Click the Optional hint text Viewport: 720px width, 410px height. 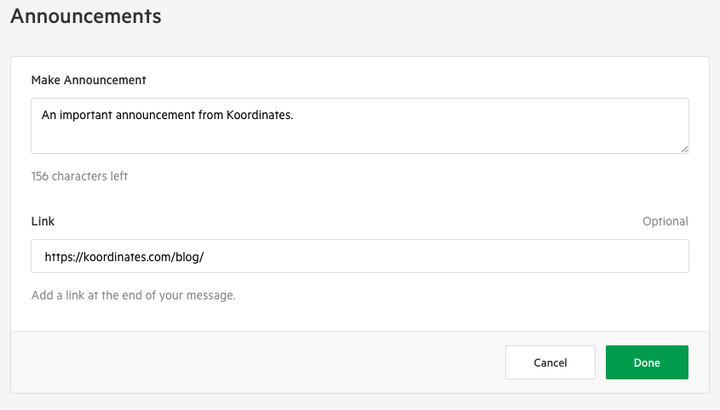point(665,221)
